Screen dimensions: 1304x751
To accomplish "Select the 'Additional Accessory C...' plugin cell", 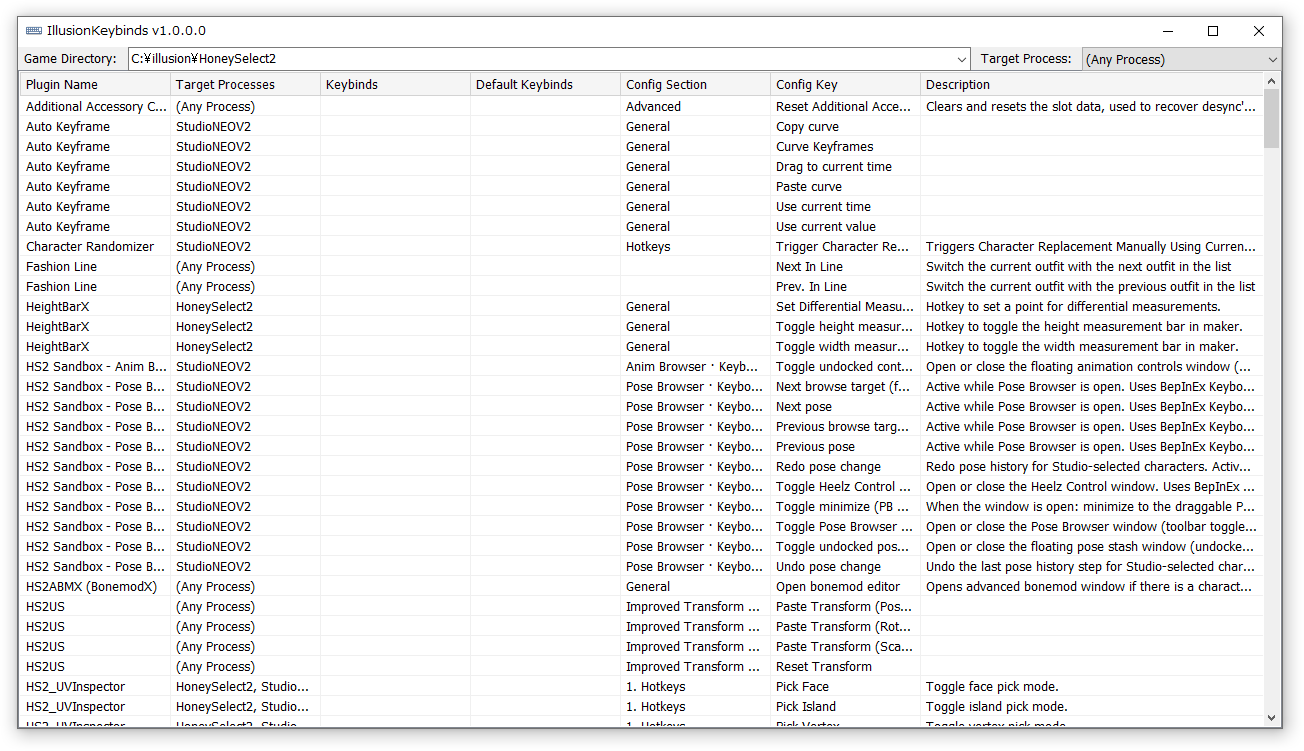I will coord(96,107).
